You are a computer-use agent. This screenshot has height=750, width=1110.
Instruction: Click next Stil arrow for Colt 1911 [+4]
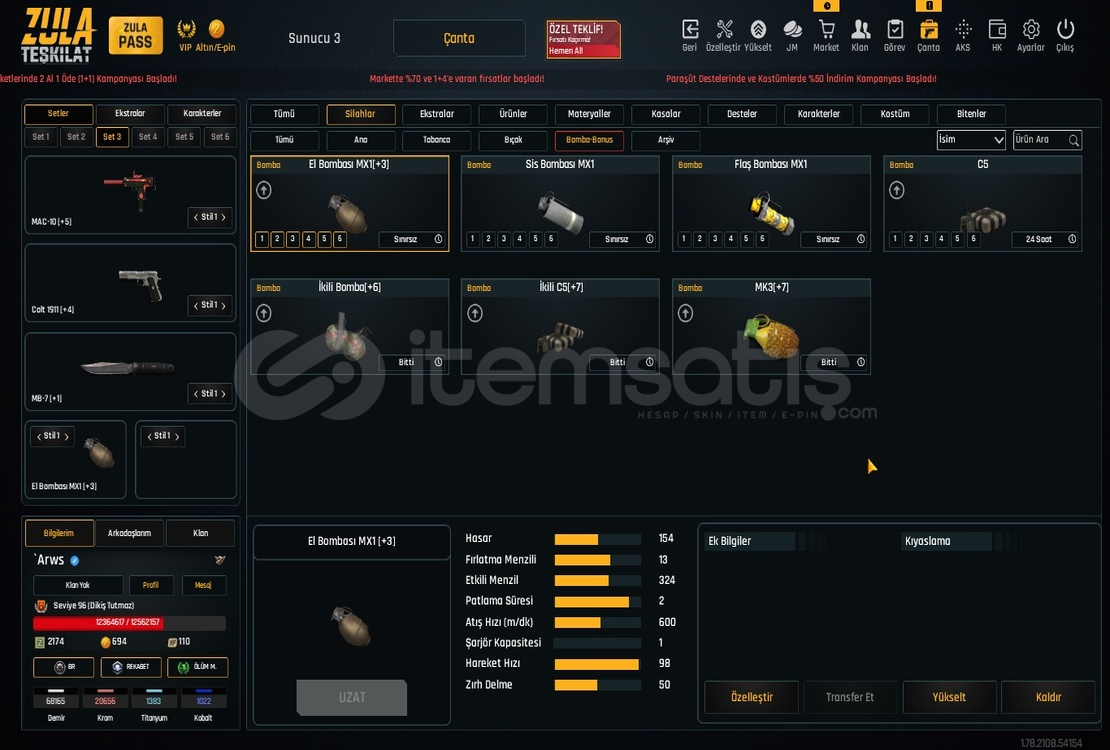pyautogui.click(x=224, y=305)
